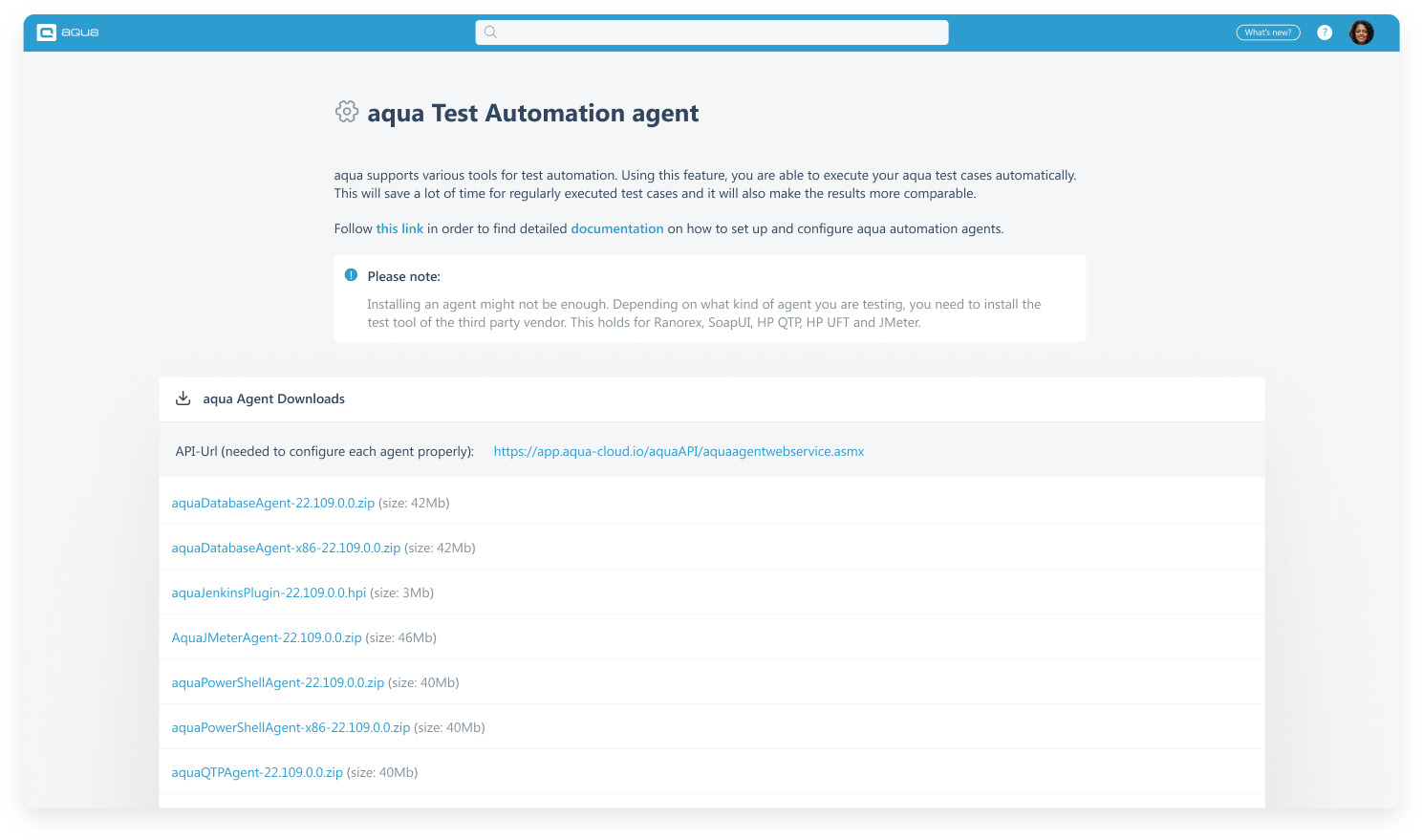Download the aquaJenkinsPlugin hpi file
The height and width of the screenshot is (840, 1423).
pos(268,592)
